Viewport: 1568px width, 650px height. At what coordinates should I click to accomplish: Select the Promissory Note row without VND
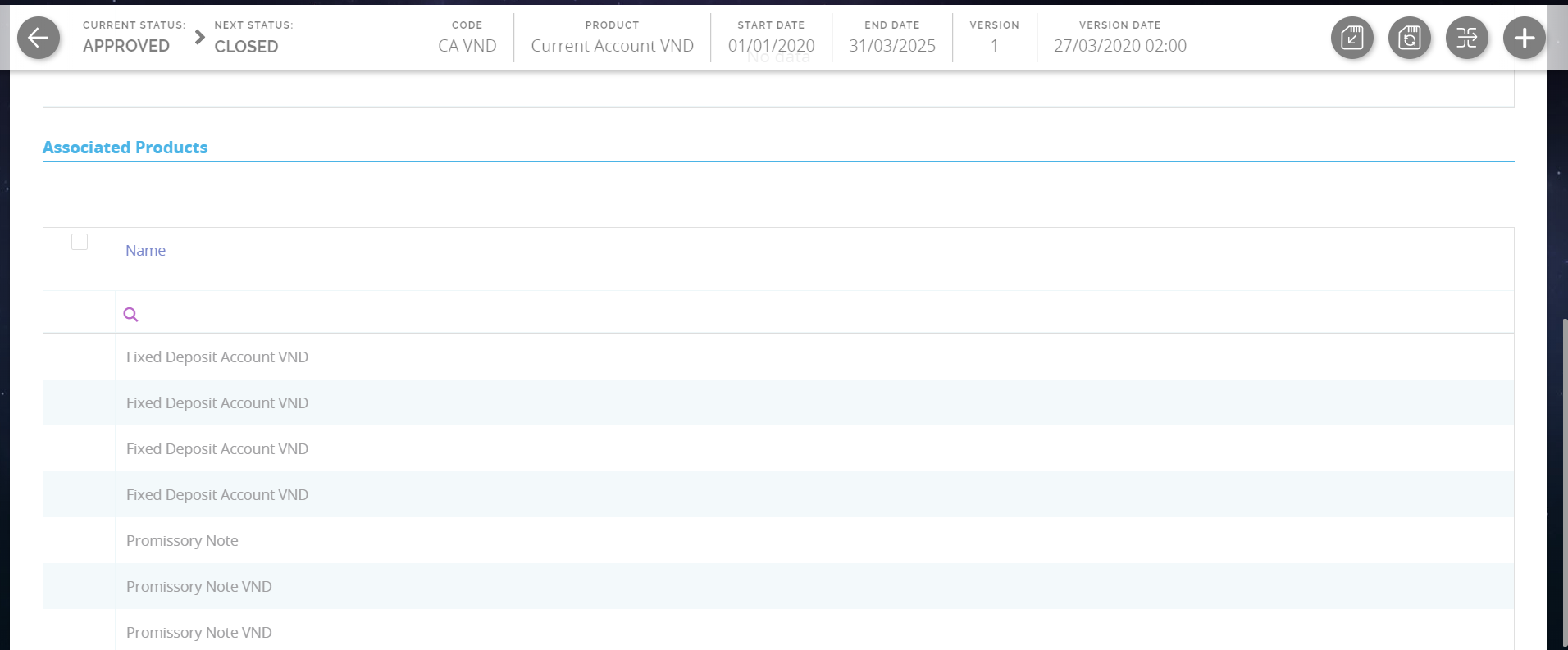coord(182,541)
